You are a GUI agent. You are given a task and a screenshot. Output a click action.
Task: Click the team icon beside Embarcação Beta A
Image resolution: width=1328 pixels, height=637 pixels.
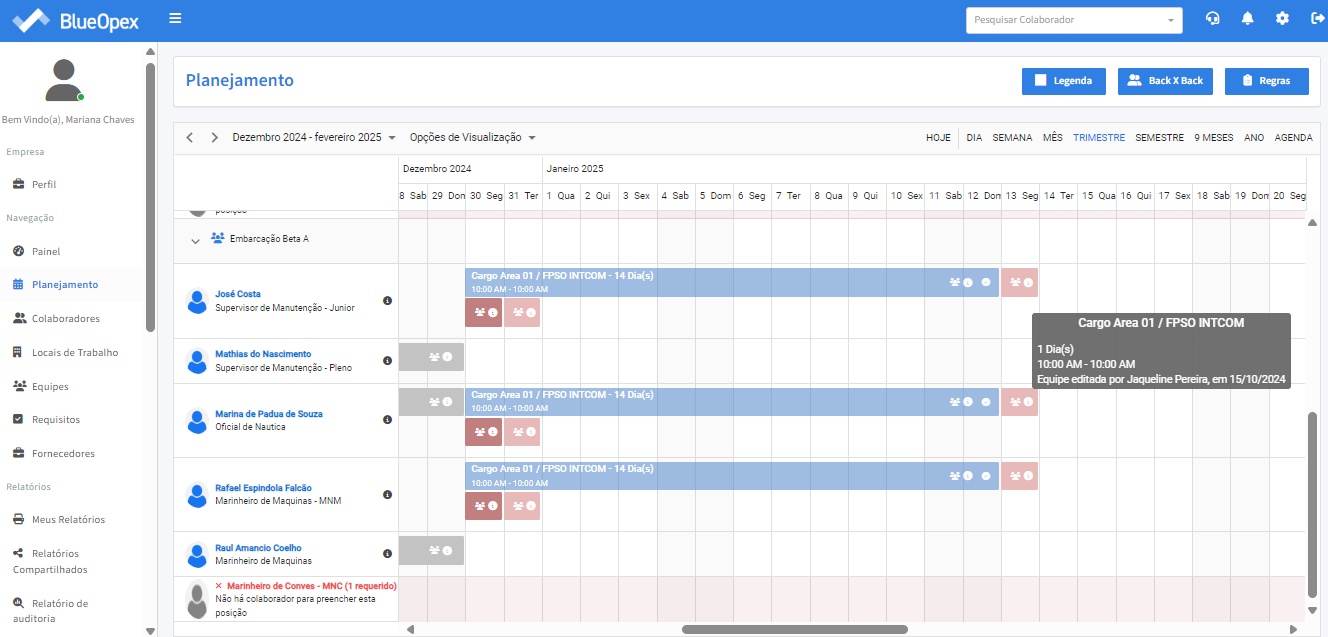(x=218, y=239)
